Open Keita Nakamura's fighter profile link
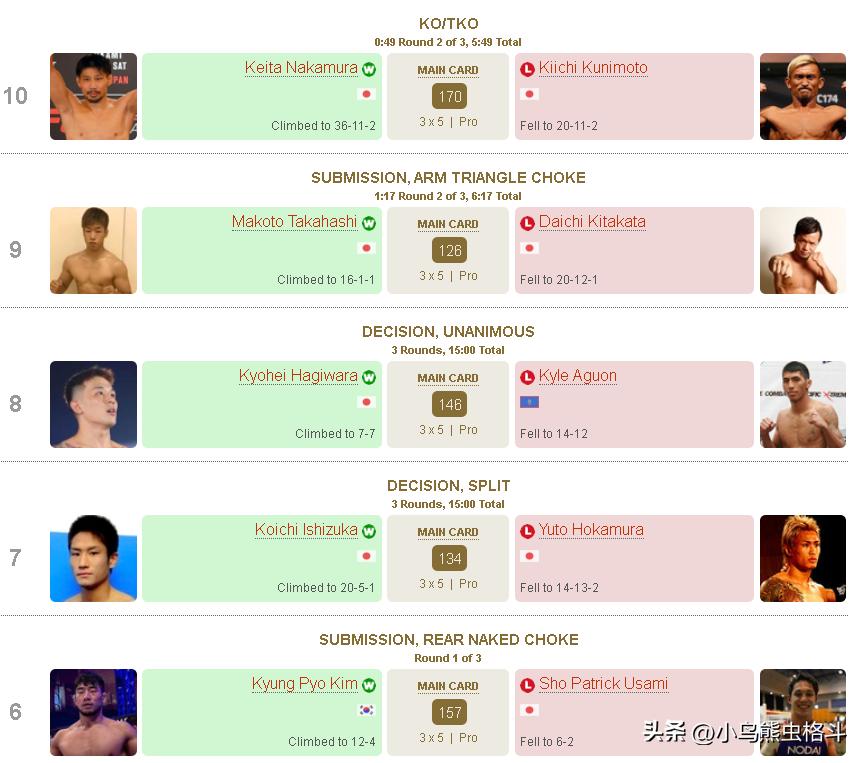Screen dimensions: 867x763 301,68
